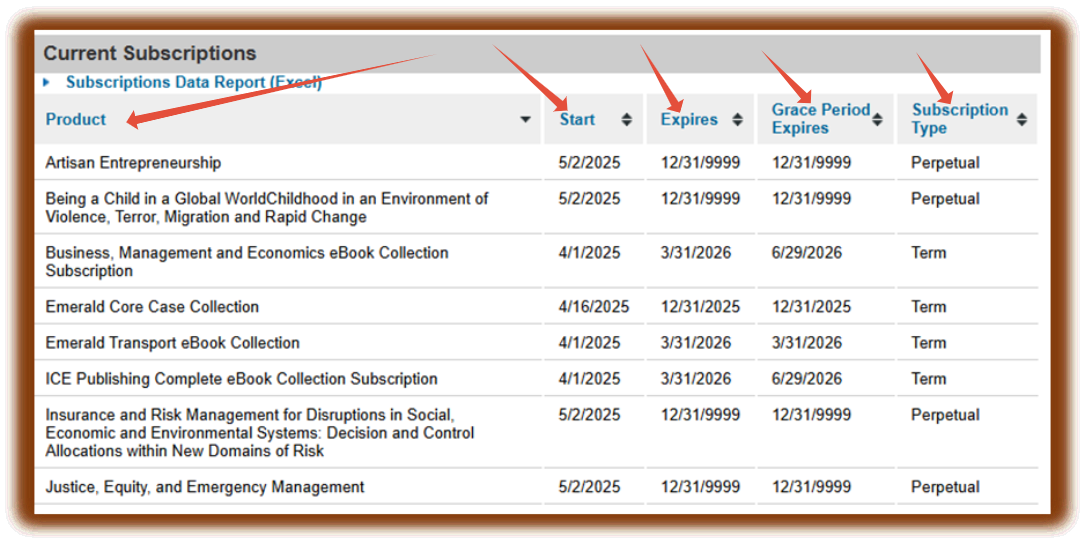Sort by Subscription Type header
Image resolution: width=1085 pixels, height=544 pixels.
pos(960,119)
